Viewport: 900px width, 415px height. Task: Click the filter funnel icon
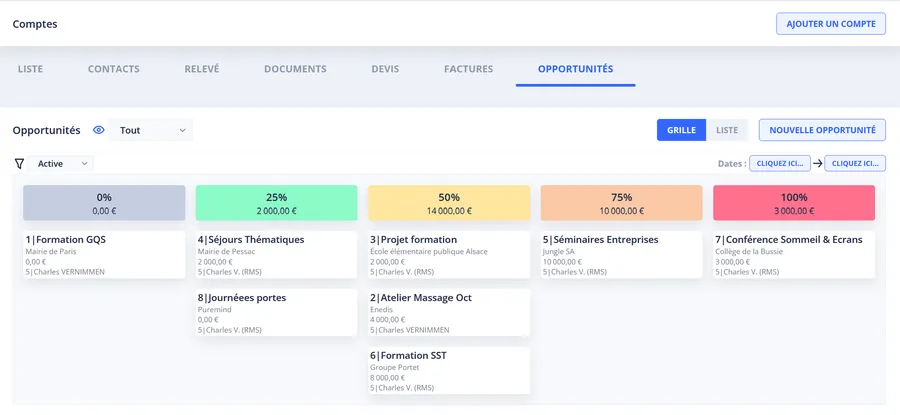(19, 164)
